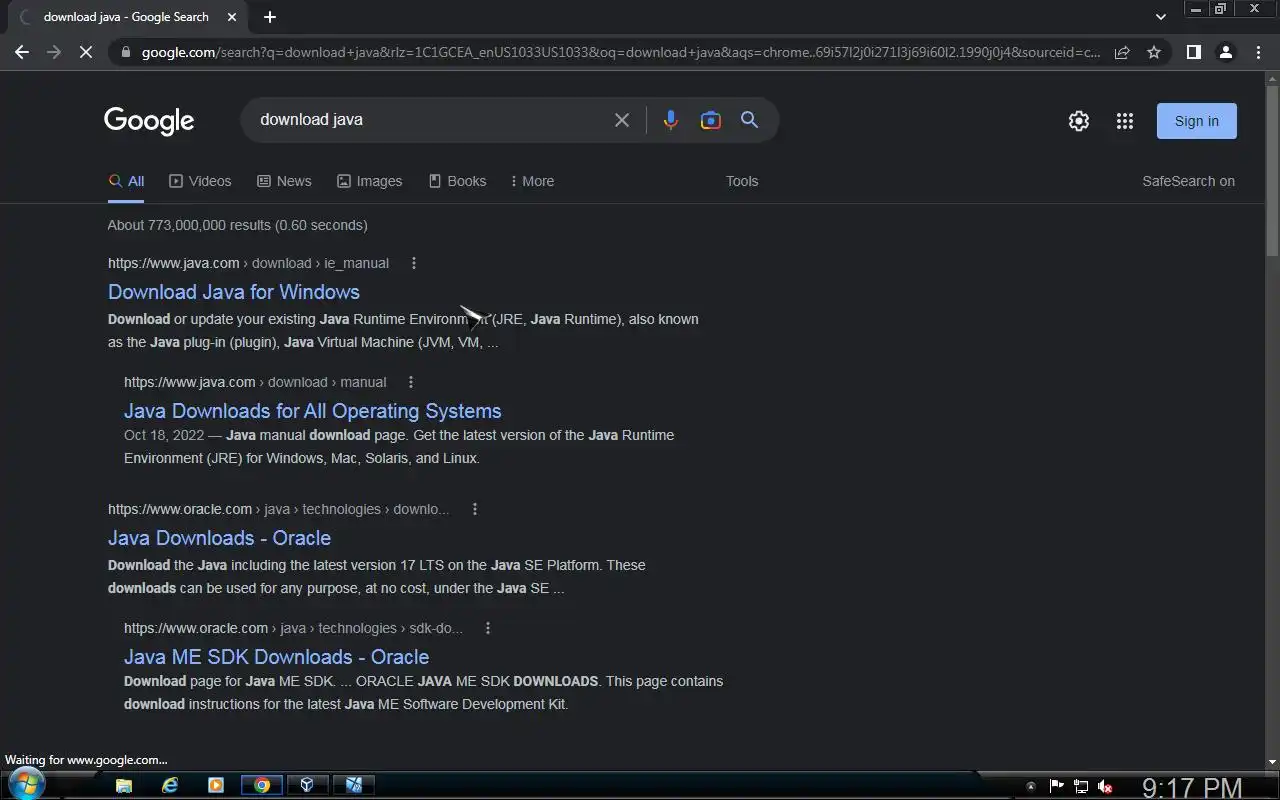Switch to the Books tab
1280x800 pixels.
point(457,181)
